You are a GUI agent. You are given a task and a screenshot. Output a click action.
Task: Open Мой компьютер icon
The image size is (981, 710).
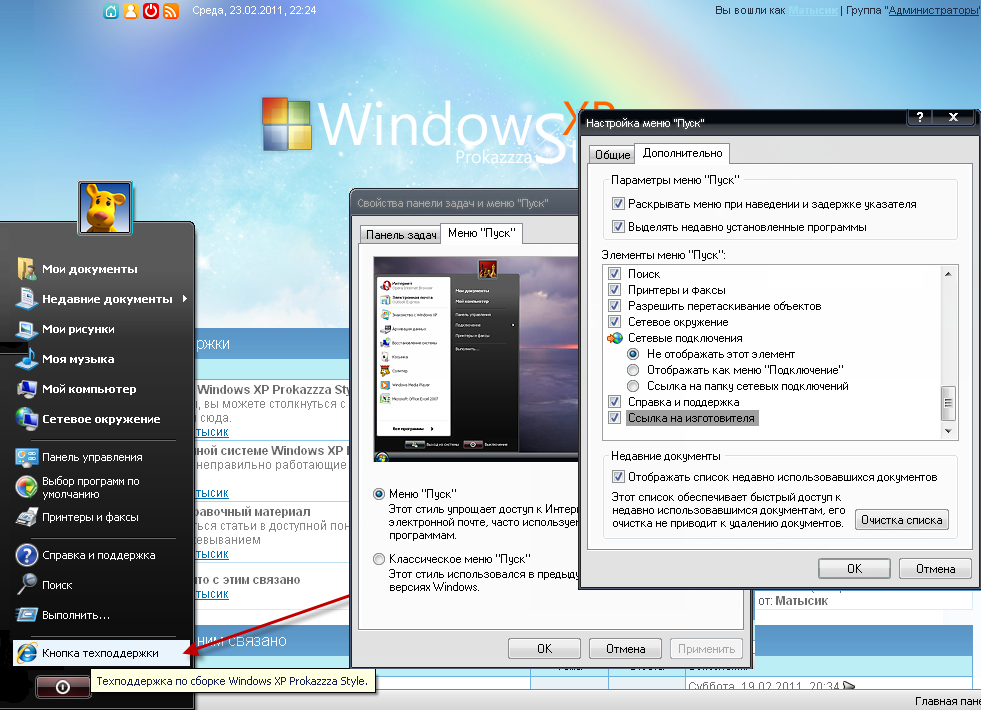(x=26, y=389)
